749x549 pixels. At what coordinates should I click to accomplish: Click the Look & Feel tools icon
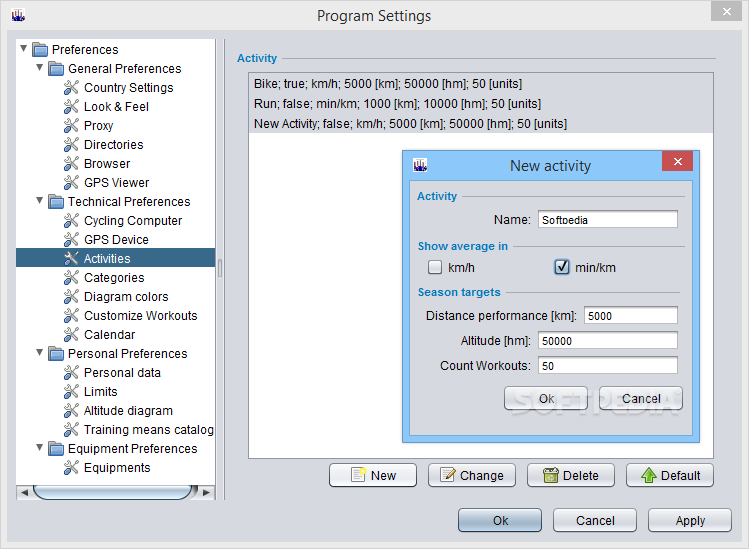[71, 107]
